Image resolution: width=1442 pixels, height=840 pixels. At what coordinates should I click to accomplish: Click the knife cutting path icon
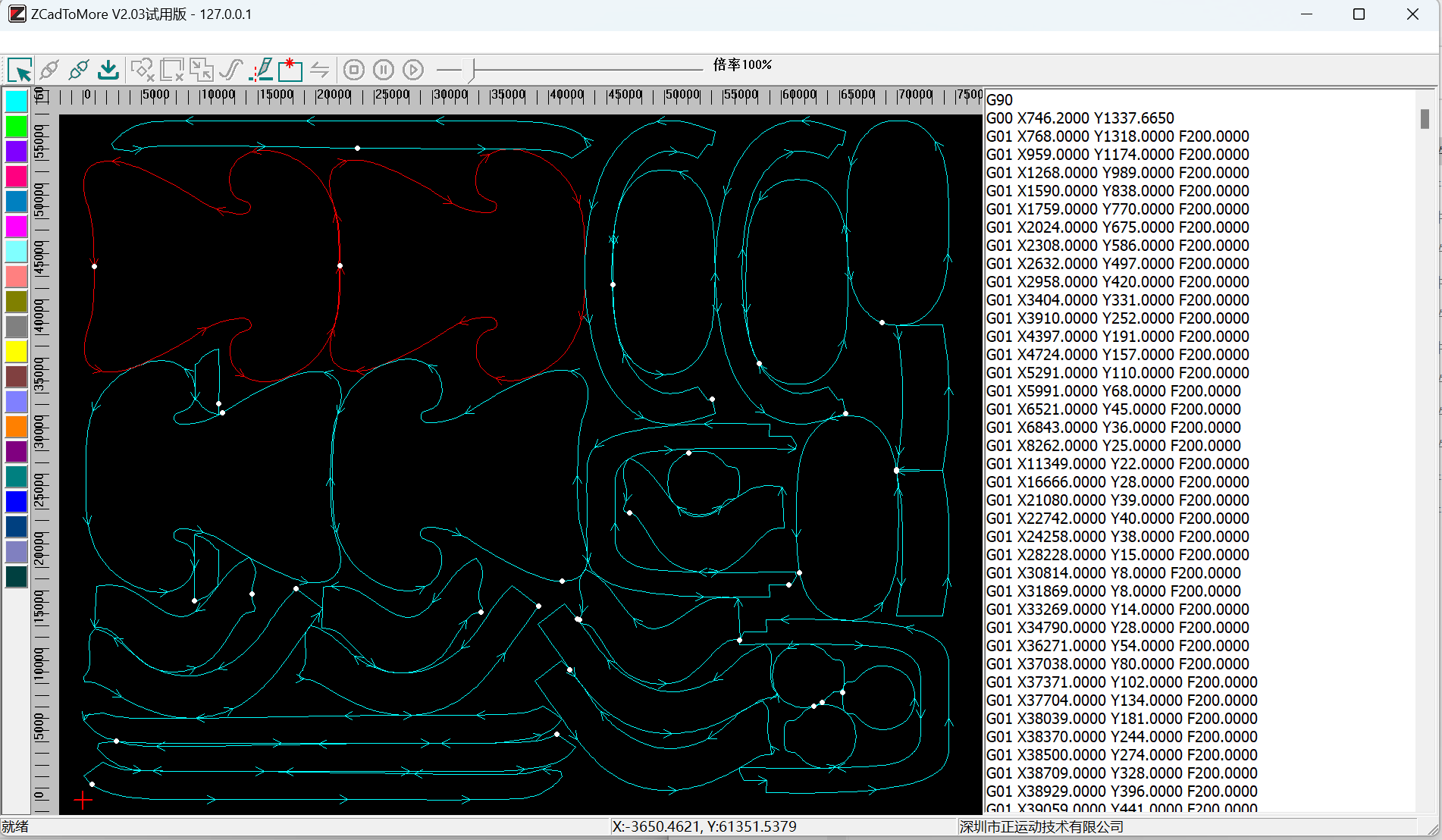(x=261, y=71)
